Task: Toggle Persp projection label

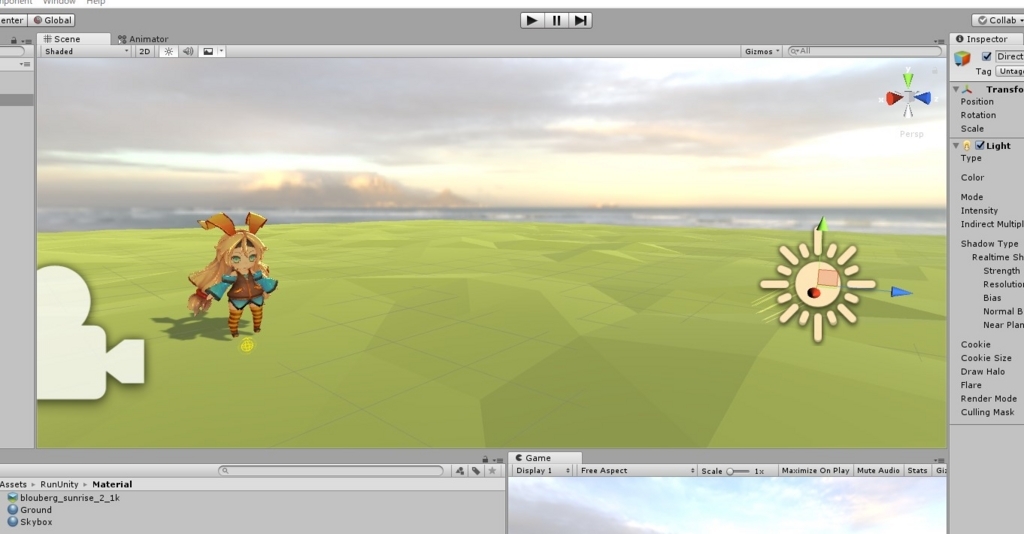Action: click(x=912, y=134)
